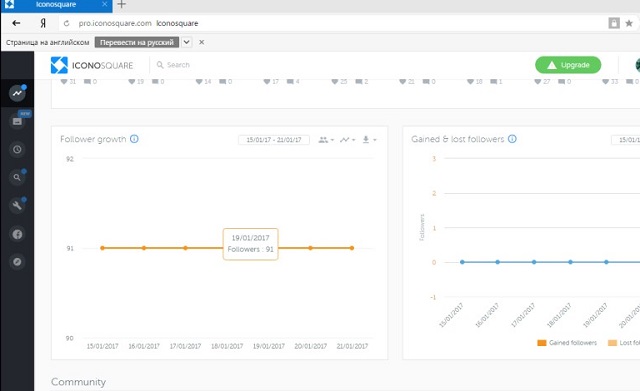The image size is (640, 391).
Task: Click the x-axis label 18/01/2017 on Follower growth
Action: pos(227,346)
